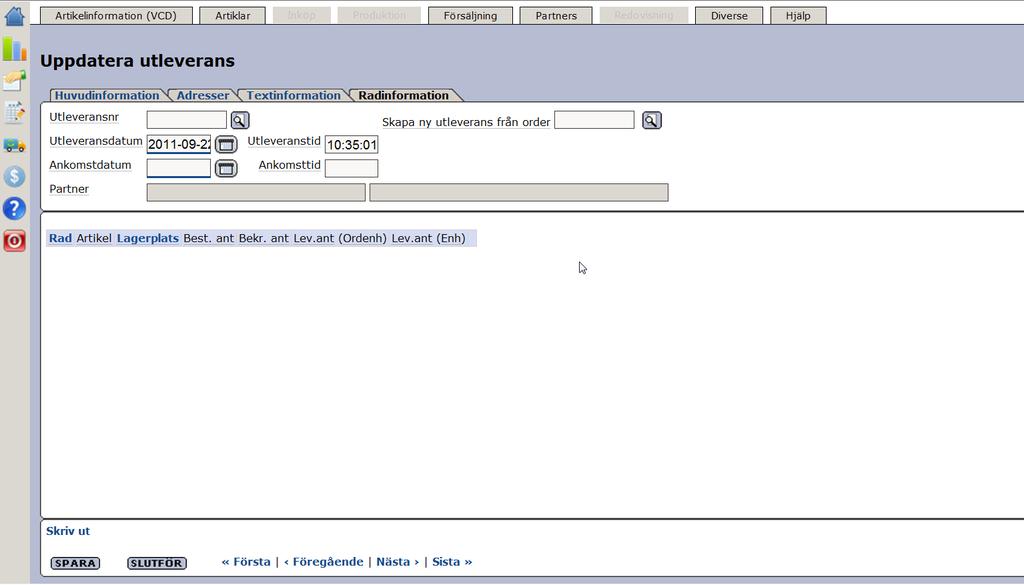Screen dimensions: 1024x585
Task: Click the Utleveranstid time field
Action: [351, 144]
